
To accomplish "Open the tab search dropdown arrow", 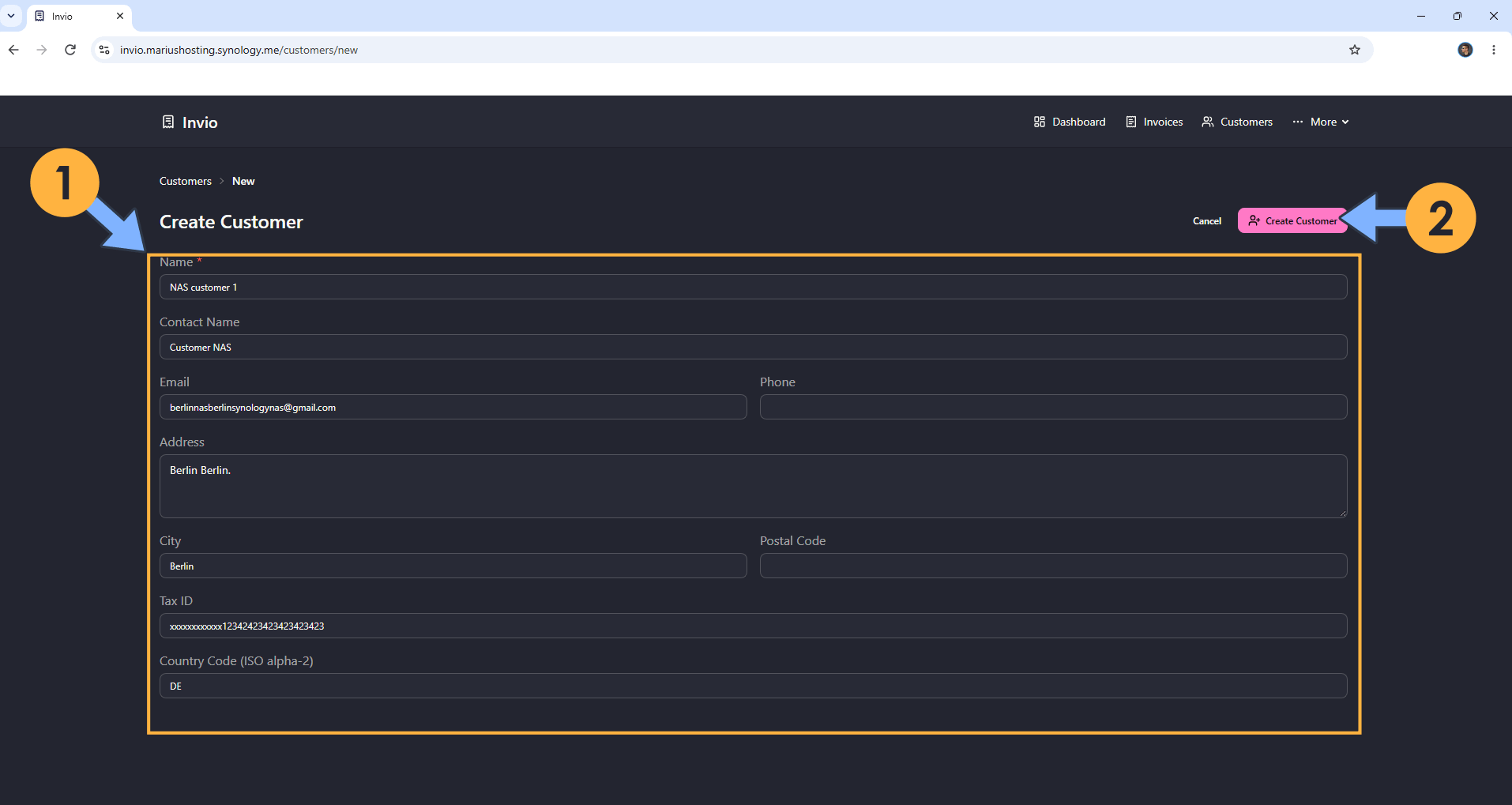I will click(x=11, y=16).
